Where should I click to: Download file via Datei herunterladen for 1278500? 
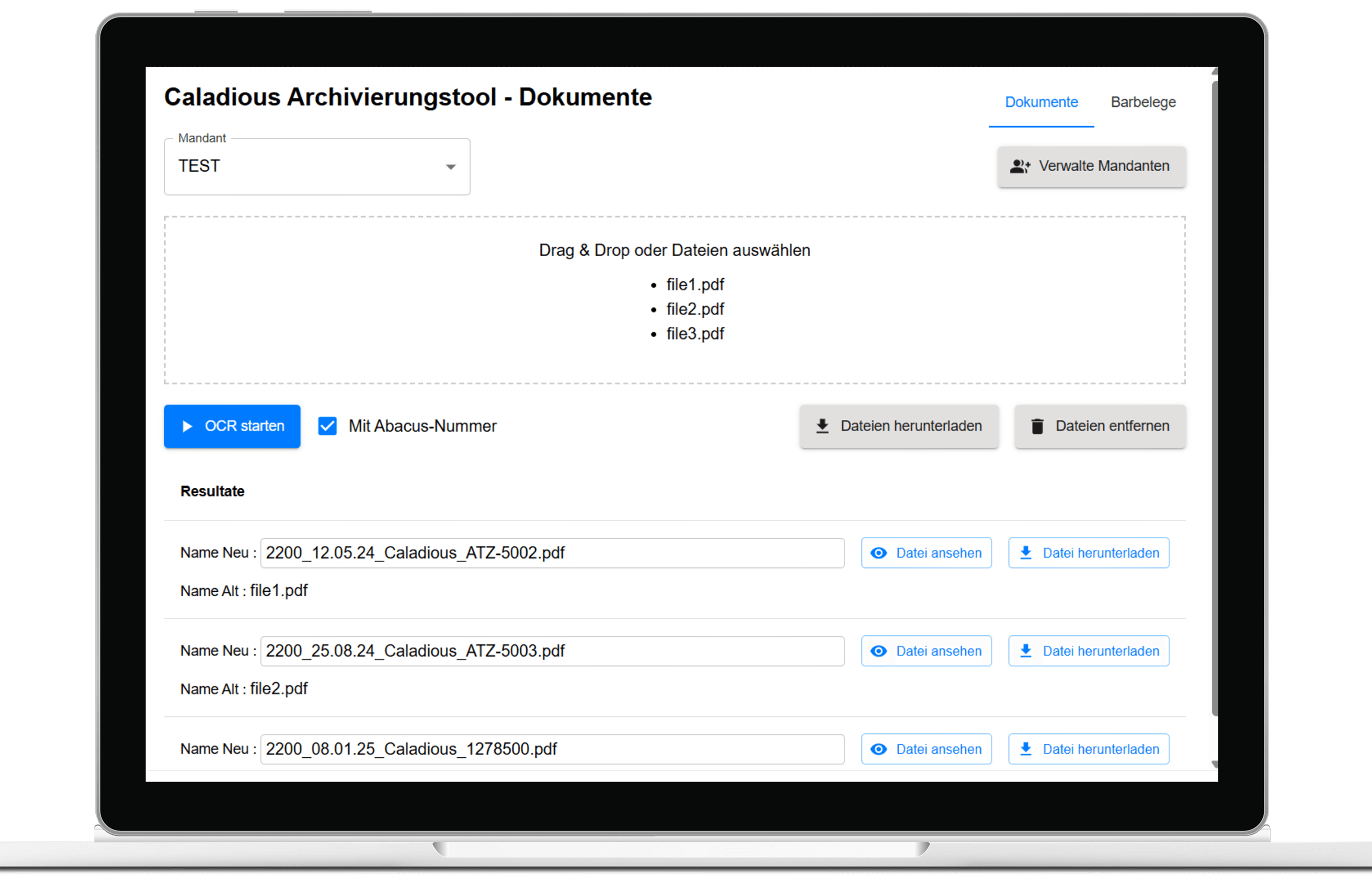[x=1089, y=749]
